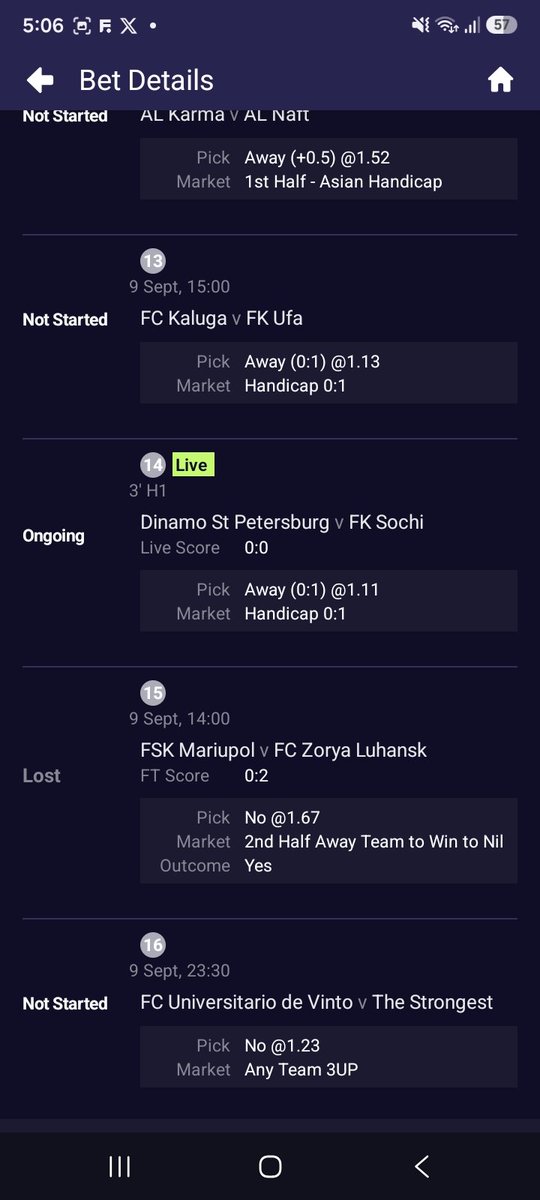Tap the number 15 bet badge
540x1200 pixels.
(153, 693)
